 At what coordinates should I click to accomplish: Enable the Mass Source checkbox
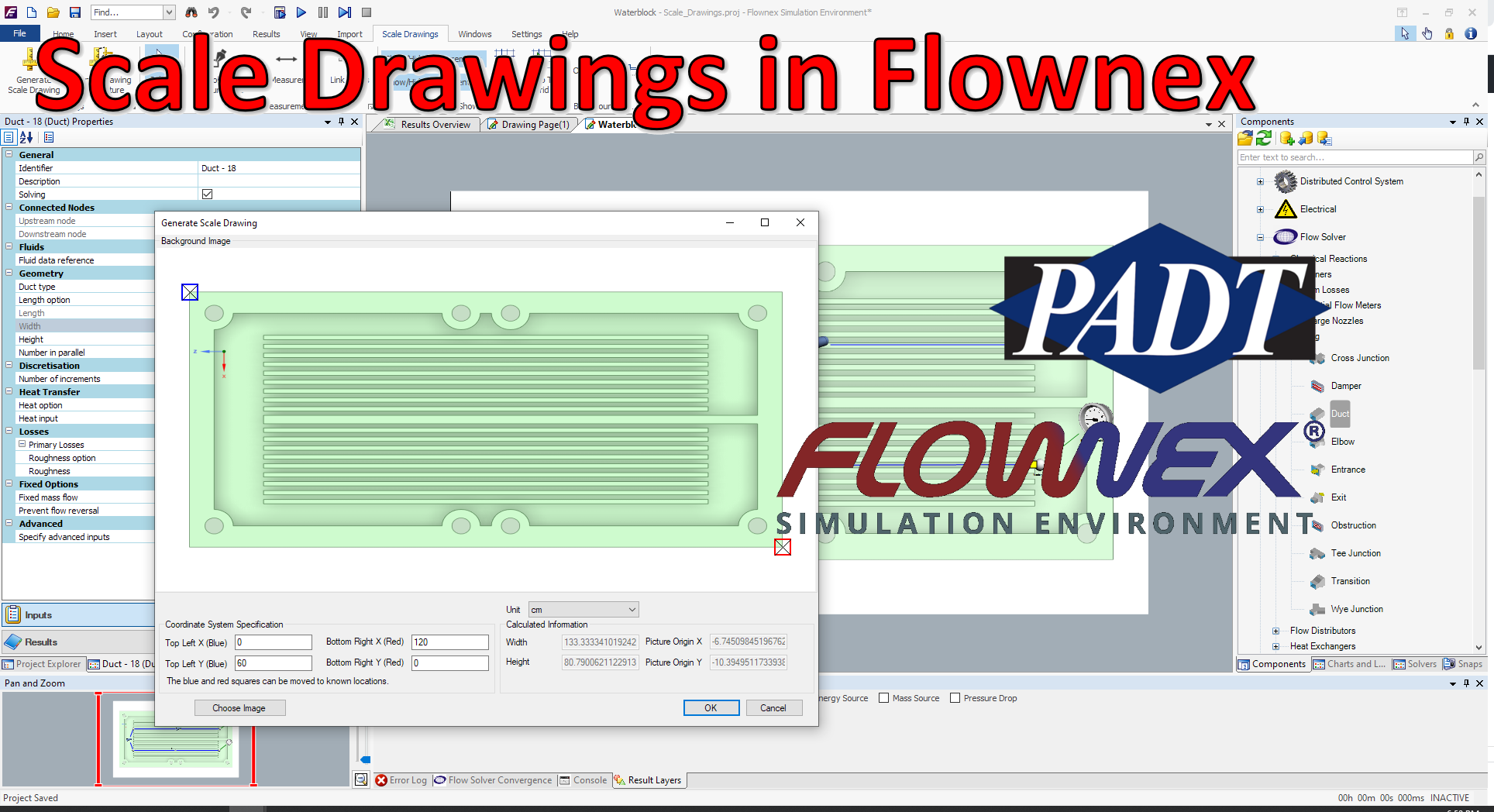(x=883, y=698)
